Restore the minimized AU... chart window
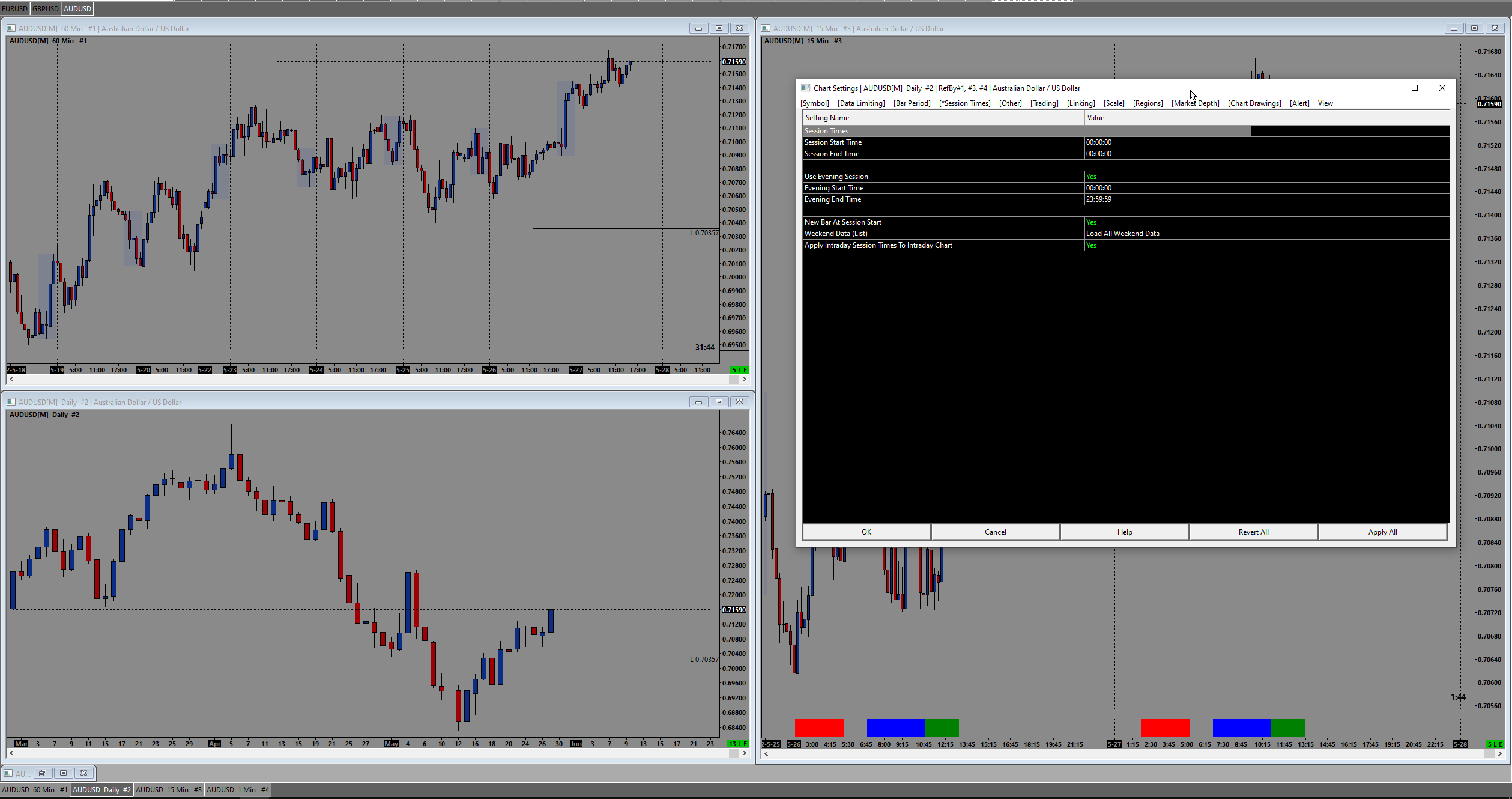The height and width of the screenshot is (799, 1512). point(43,773)
